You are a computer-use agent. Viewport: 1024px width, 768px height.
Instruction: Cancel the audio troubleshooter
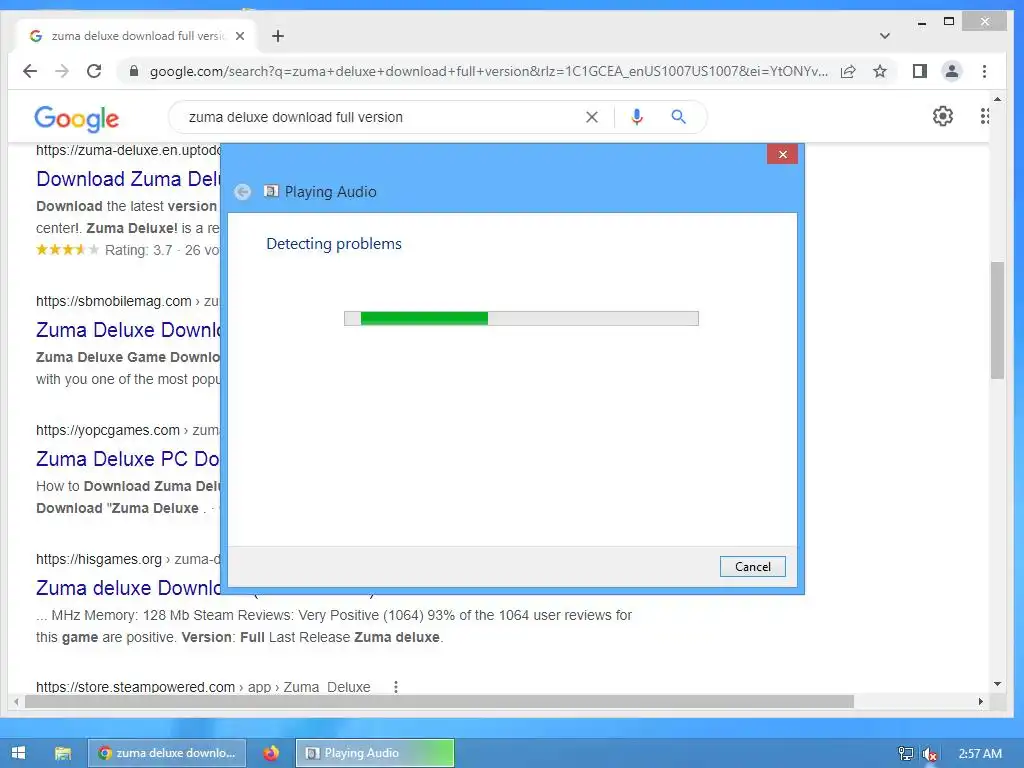coord(752,566)
